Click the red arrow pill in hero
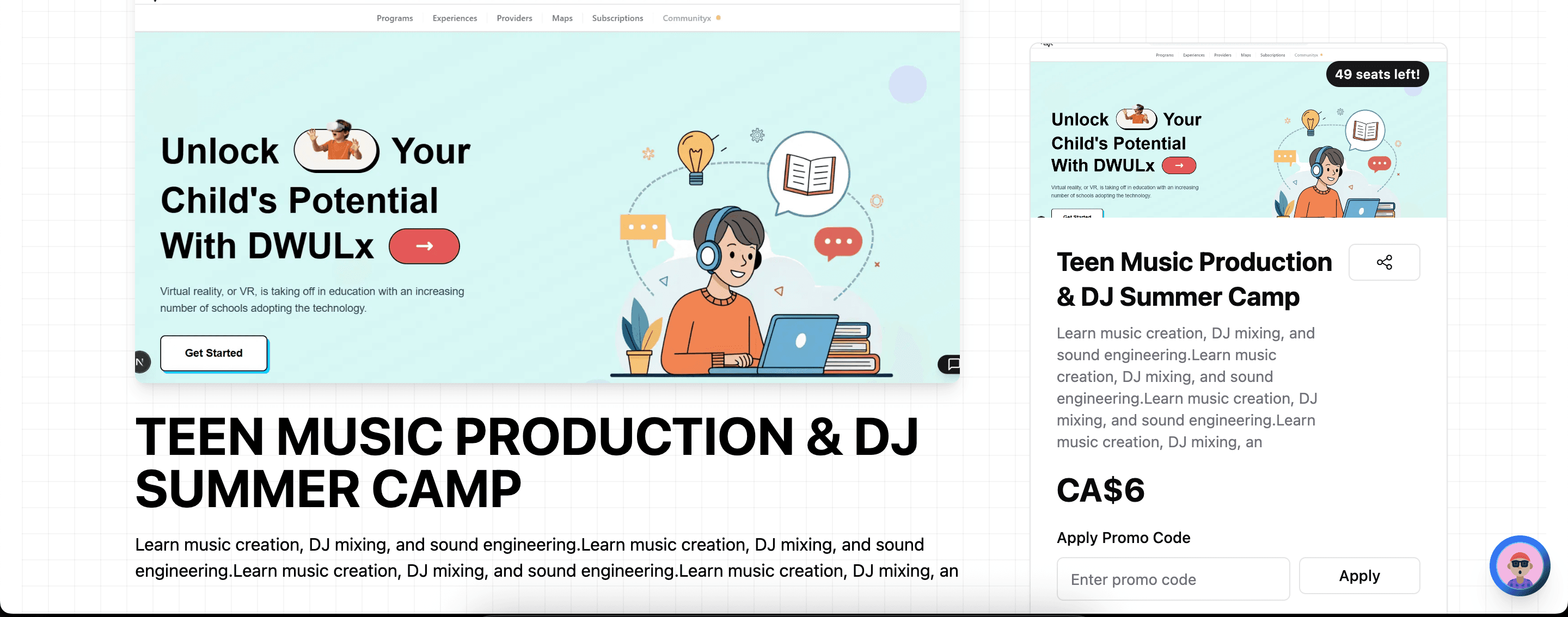The height and width of the screenshot is (617, 1568). [x=424, y=246]
